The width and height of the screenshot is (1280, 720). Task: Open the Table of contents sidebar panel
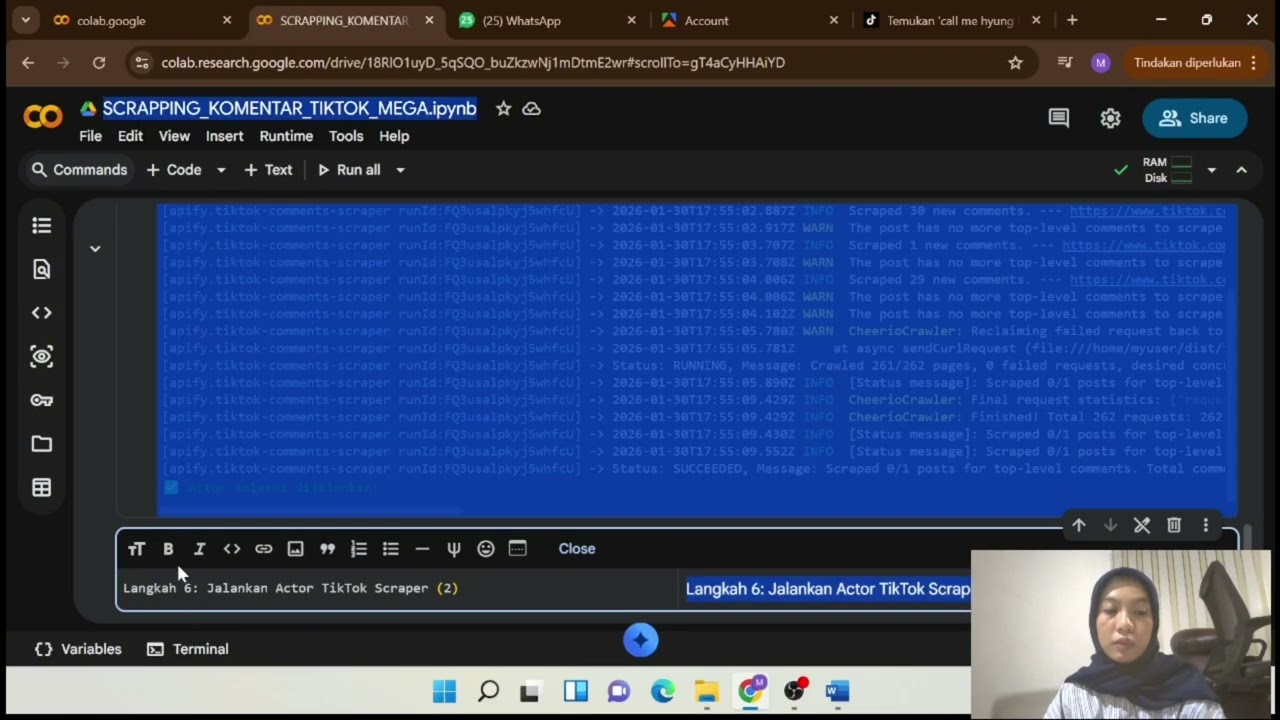(41, 226)
